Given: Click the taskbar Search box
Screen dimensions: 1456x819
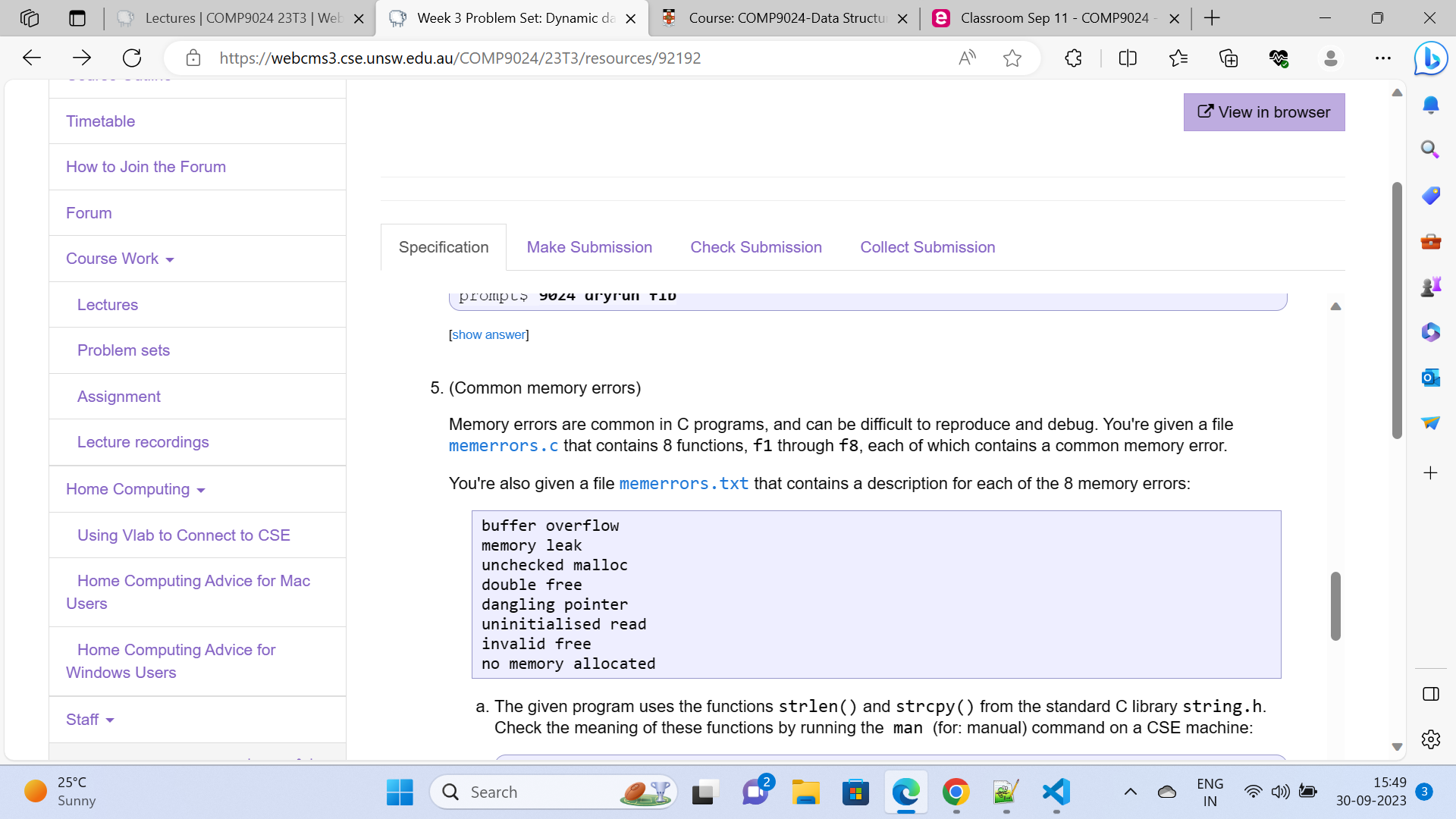Looking at the screenshot, I should [x=554, y=792].
